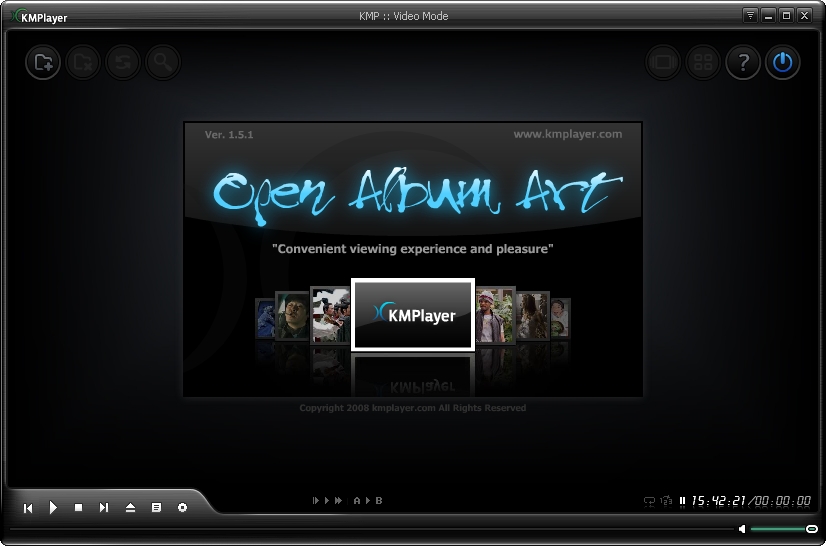Select the far-right woman cover thumbnail
This screenshot has width=826, height=546.
[560, 318]
